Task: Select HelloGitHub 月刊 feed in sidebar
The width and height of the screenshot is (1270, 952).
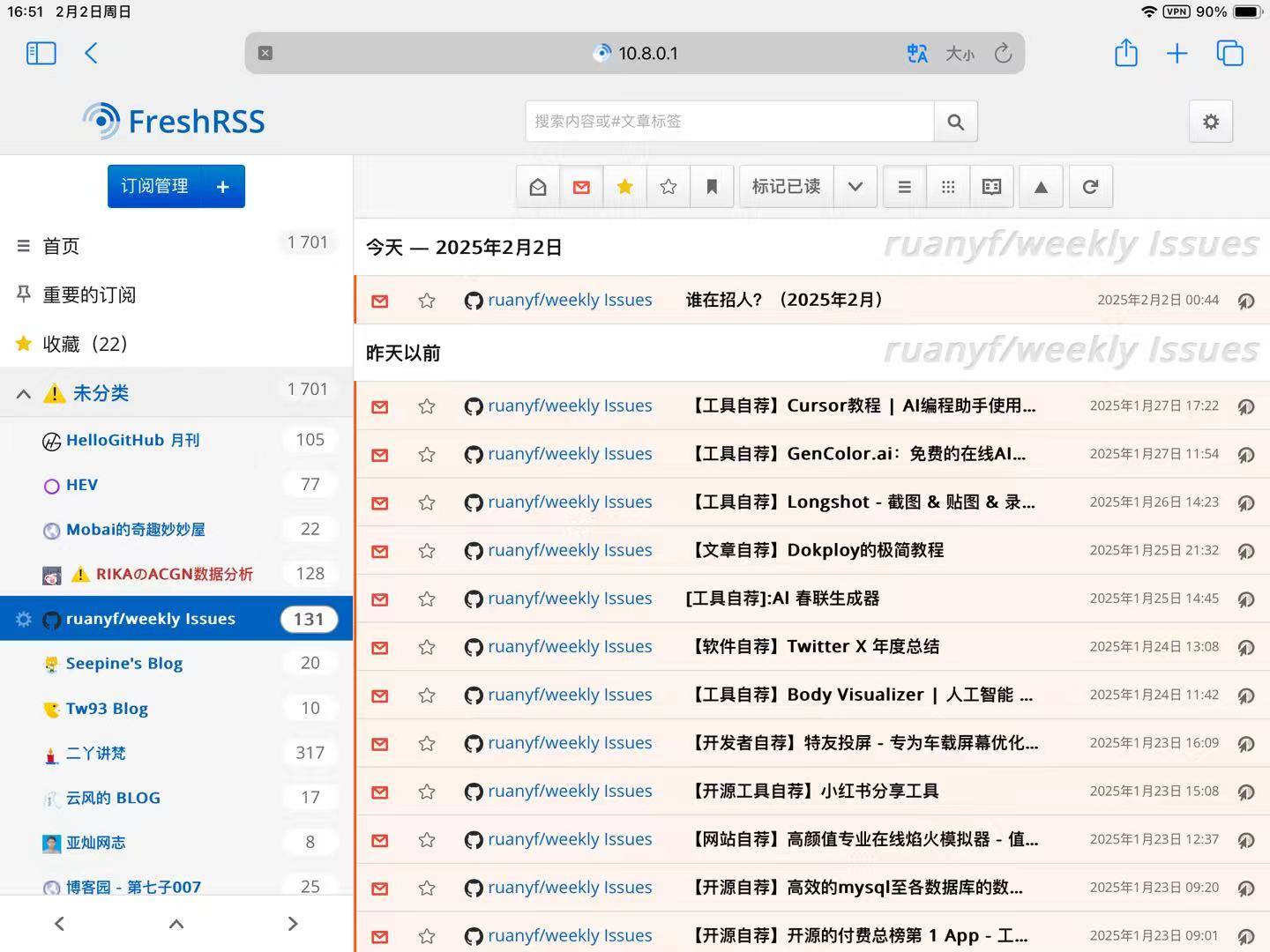Action: click(x=132, y=440)
